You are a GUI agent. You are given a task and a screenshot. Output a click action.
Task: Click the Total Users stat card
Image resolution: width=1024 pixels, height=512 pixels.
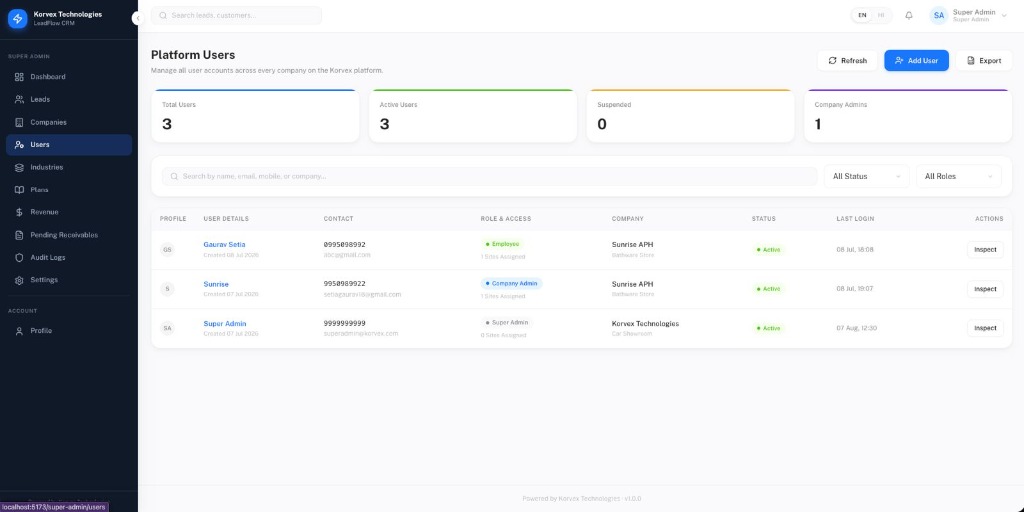click(x=255, y=116)
